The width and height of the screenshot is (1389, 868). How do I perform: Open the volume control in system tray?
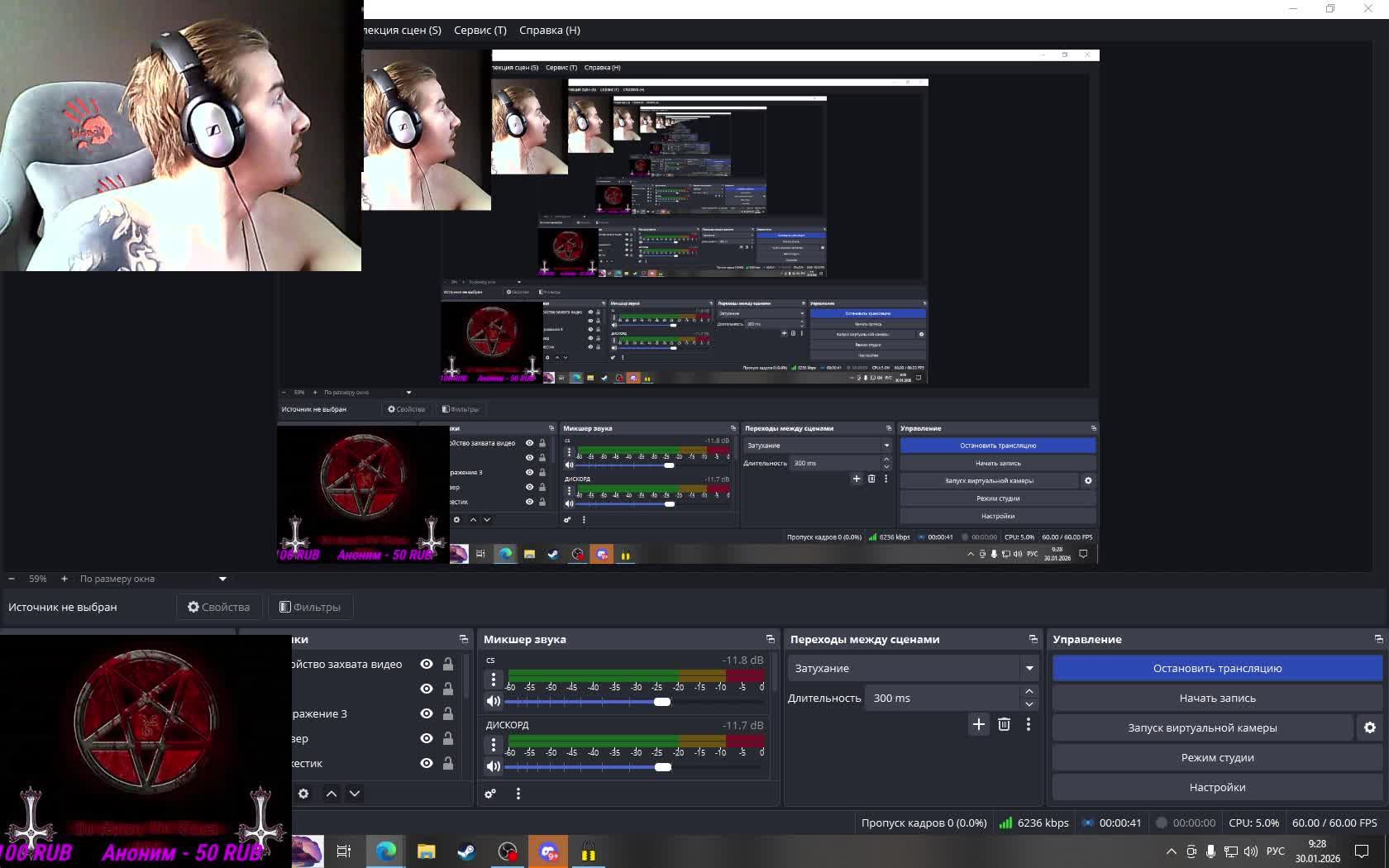[1250, 851]
